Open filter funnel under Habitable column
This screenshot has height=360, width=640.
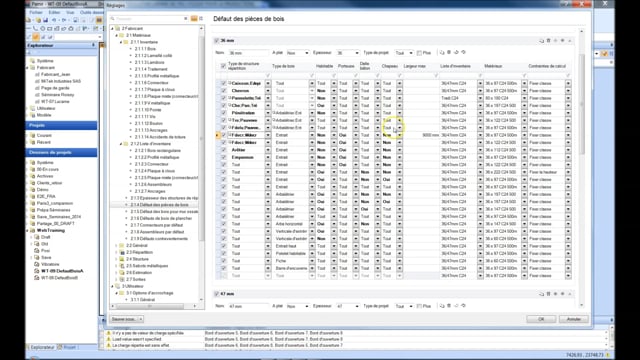[x=334, y=76]
